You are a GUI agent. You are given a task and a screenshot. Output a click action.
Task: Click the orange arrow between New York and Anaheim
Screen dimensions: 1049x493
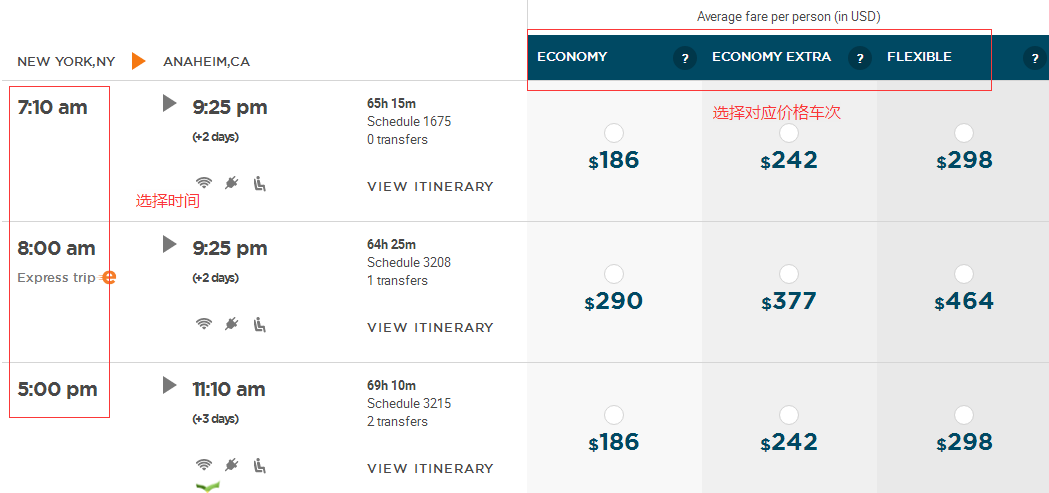click(139, 61)
